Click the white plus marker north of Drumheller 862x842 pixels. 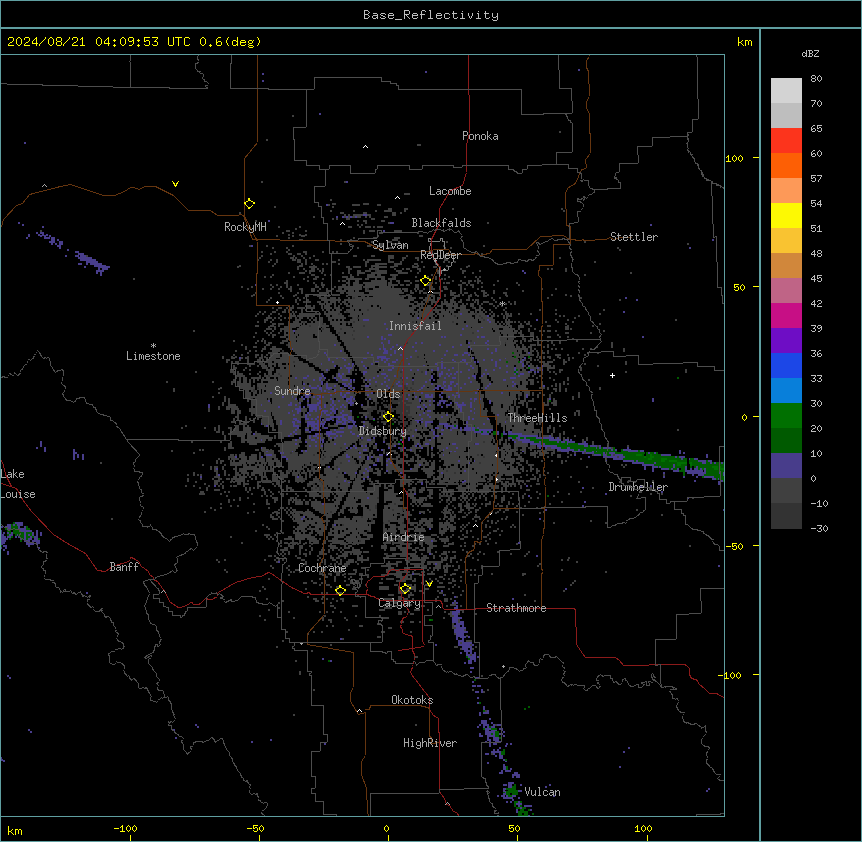[612, 375]
